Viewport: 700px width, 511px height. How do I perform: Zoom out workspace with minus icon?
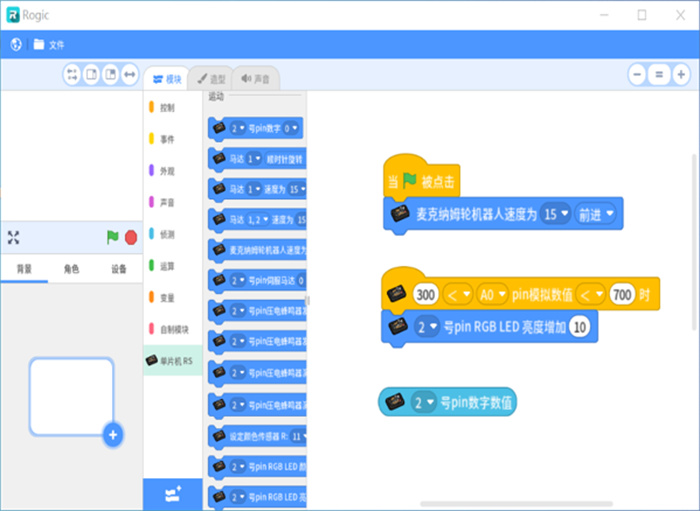tap(638, 75)
